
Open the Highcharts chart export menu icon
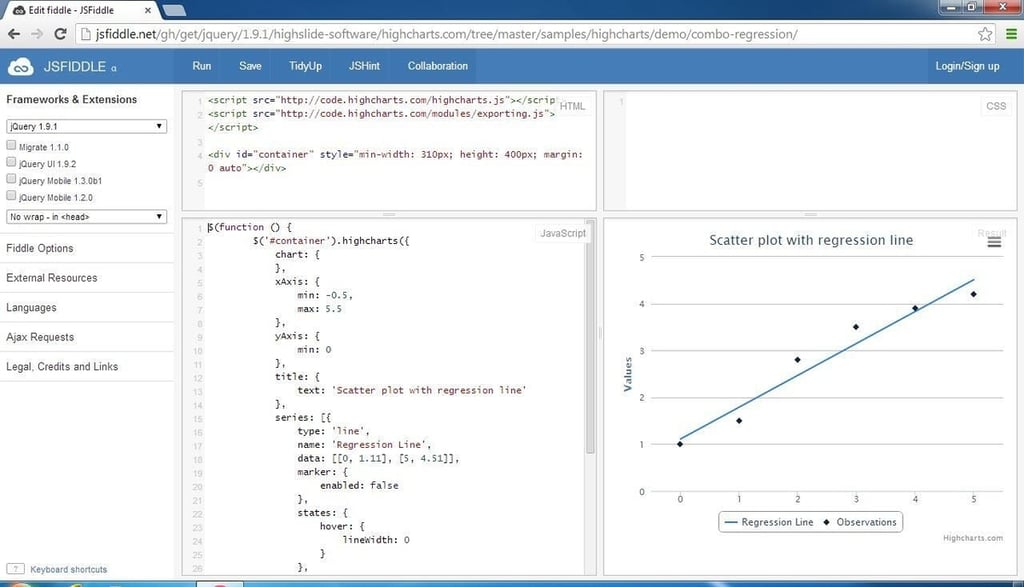click(994, 242)
